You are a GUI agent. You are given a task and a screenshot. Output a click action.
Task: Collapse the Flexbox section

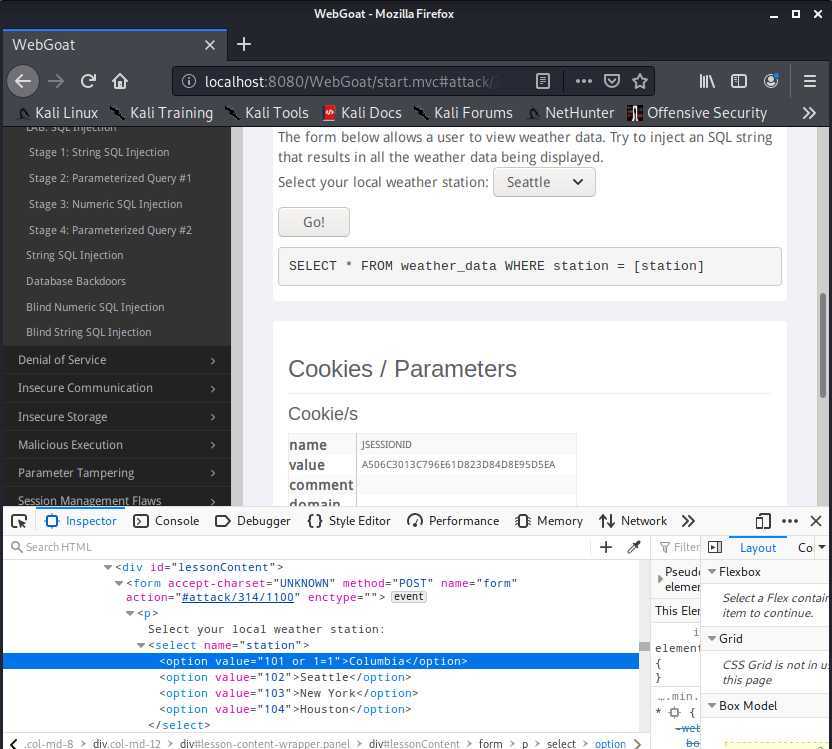(712, 572)
